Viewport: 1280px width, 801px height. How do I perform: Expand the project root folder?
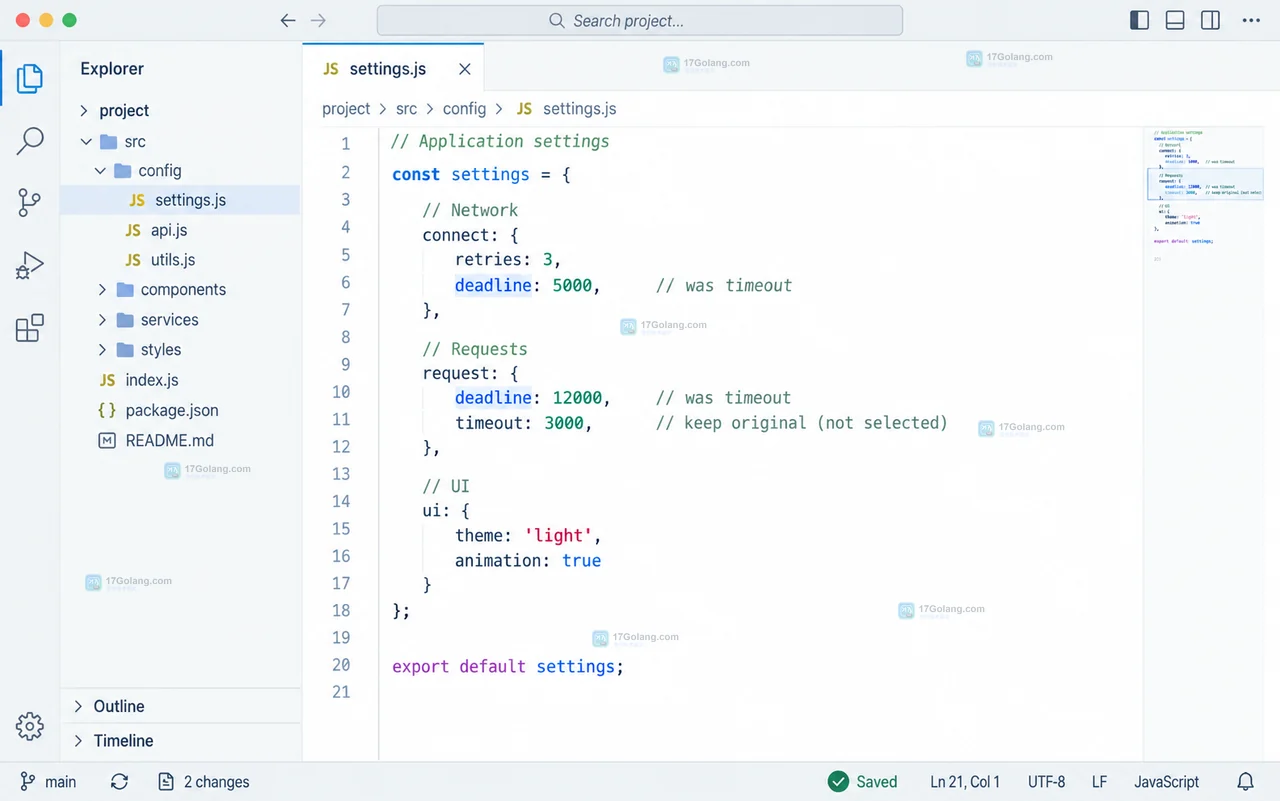[x=85, y=111]
